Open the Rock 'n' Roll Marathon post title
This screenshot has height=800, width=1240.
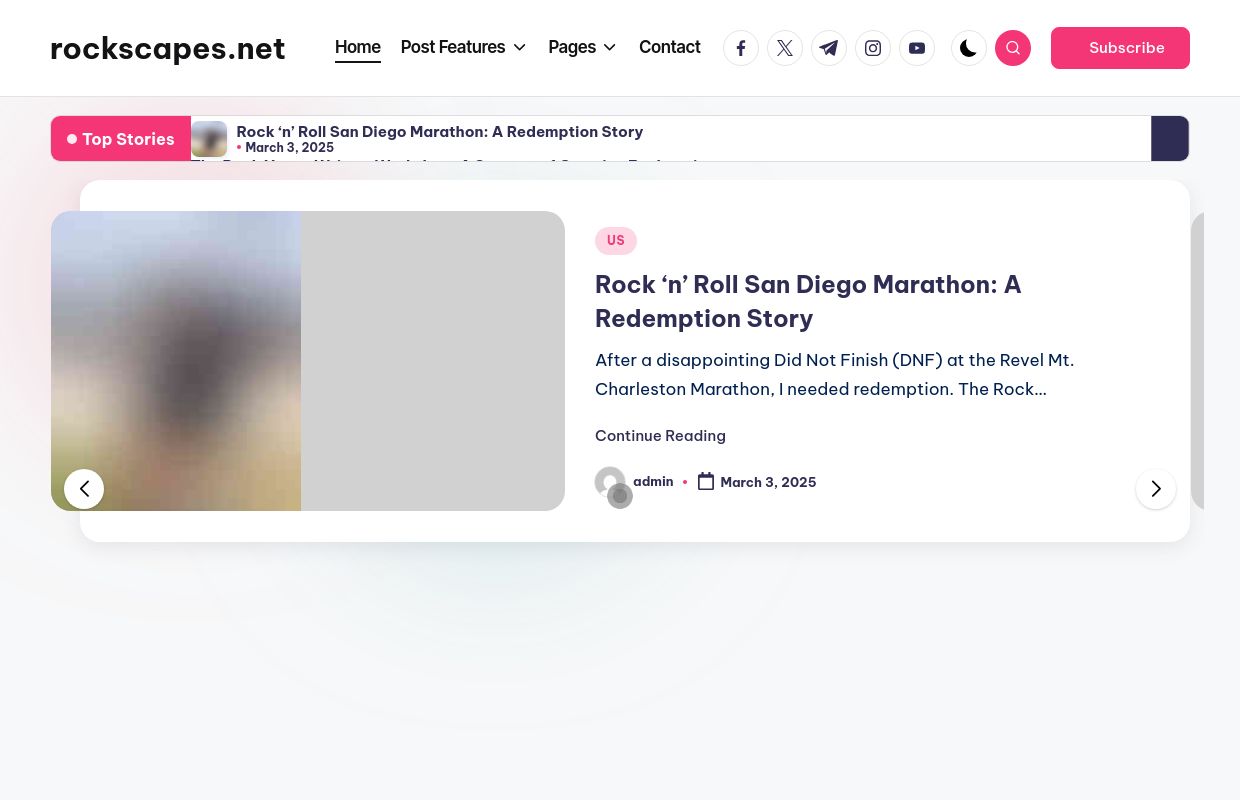808,301
